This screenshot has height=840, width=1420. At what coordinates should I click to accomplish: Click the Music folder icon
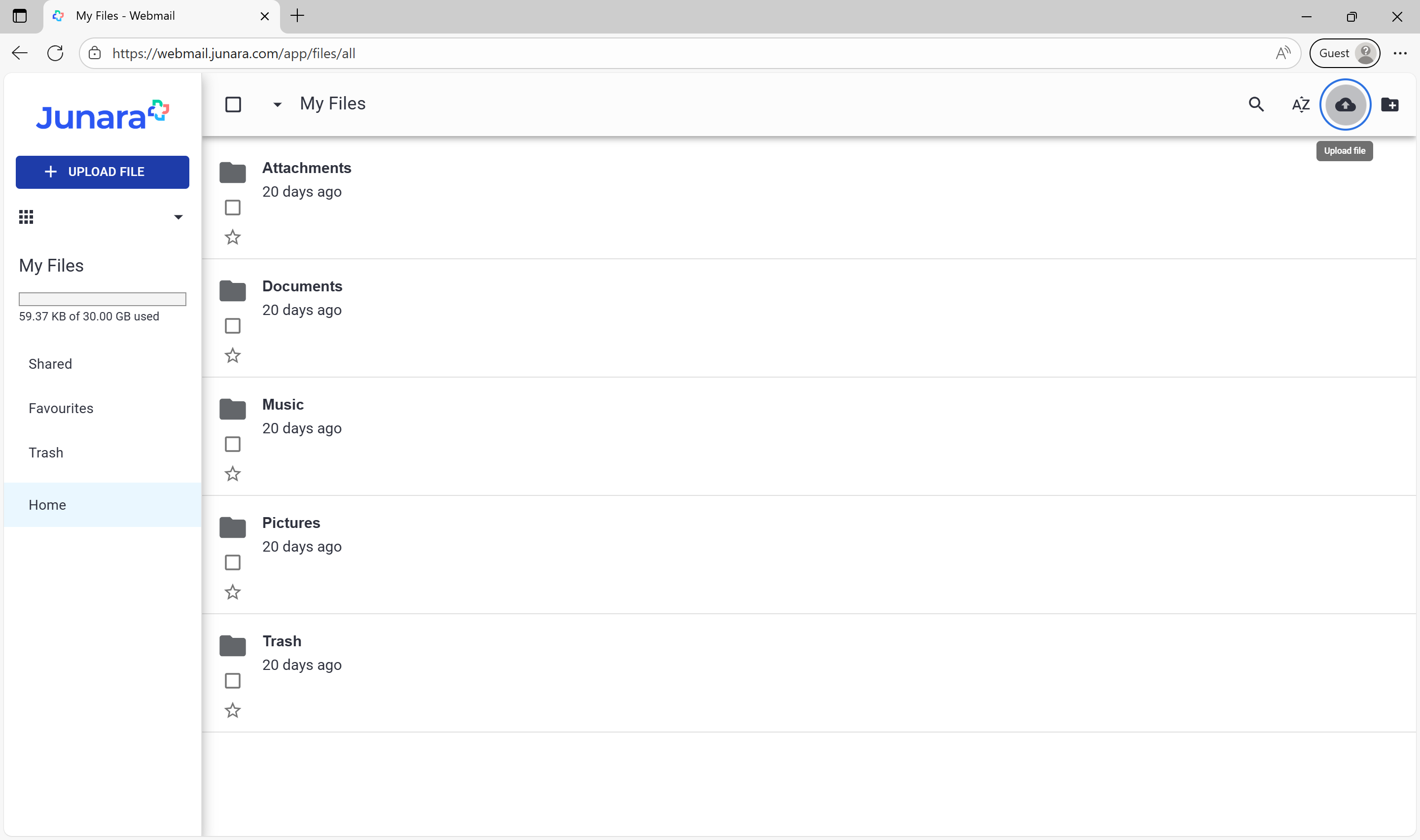click(x=233, y=409)
